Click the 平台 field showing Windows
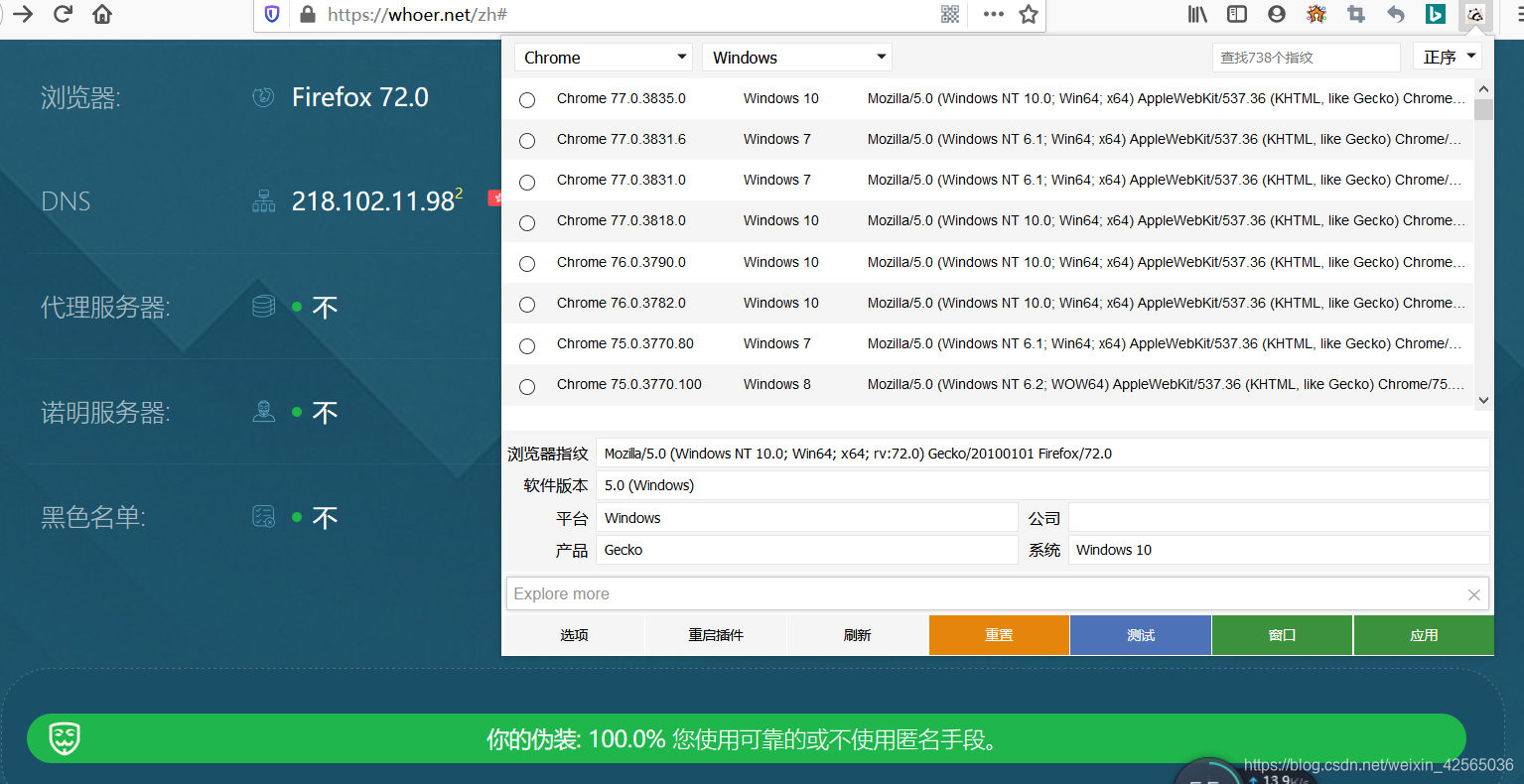The height and width of the screenshot is (784, 1524). pyautogui.click(x=806, y=518)
